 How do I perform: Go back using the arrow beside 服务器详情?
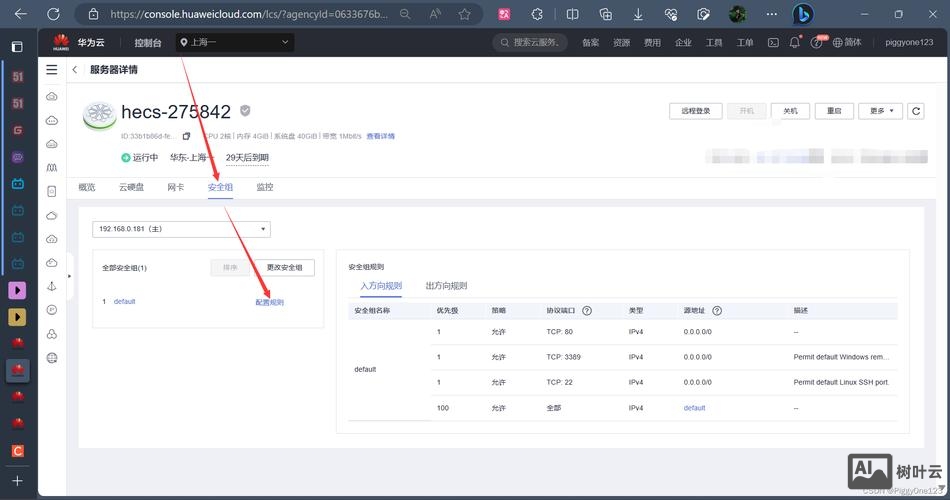tap(75, 70)
